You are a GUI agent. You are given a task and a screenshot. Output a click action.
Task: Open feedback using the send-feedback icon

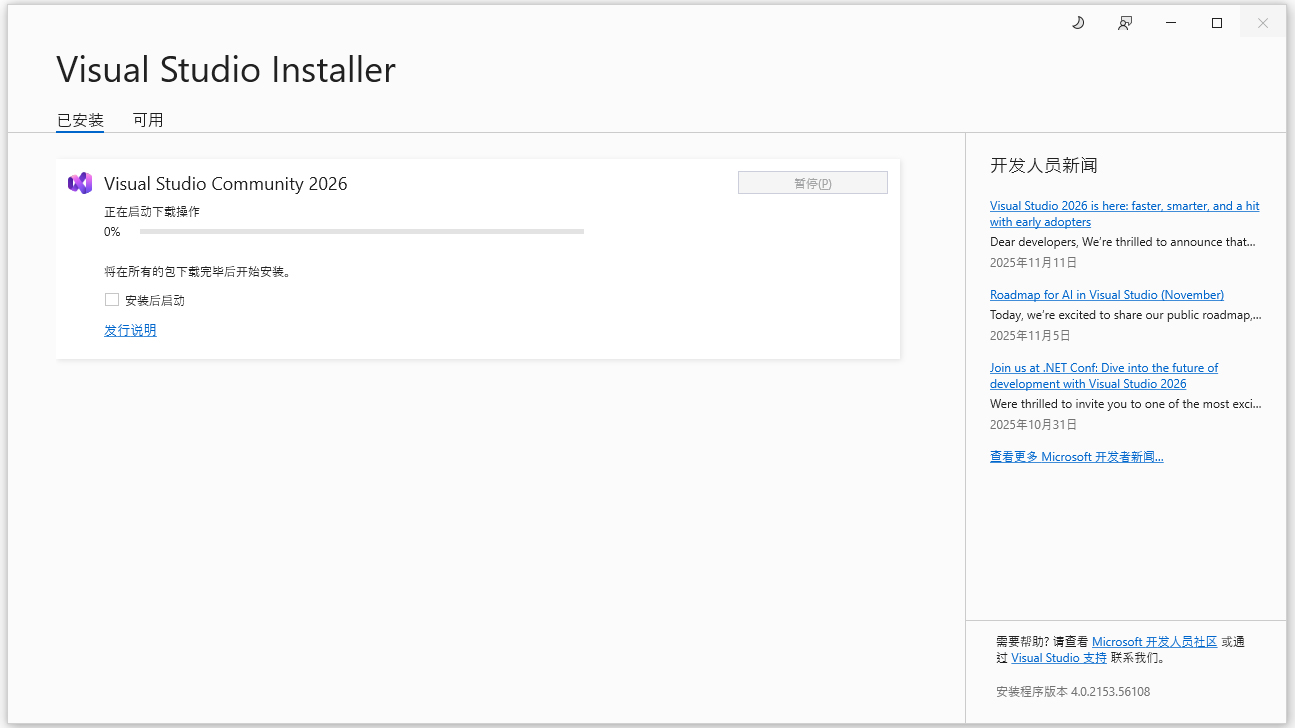click(1124, 21)
